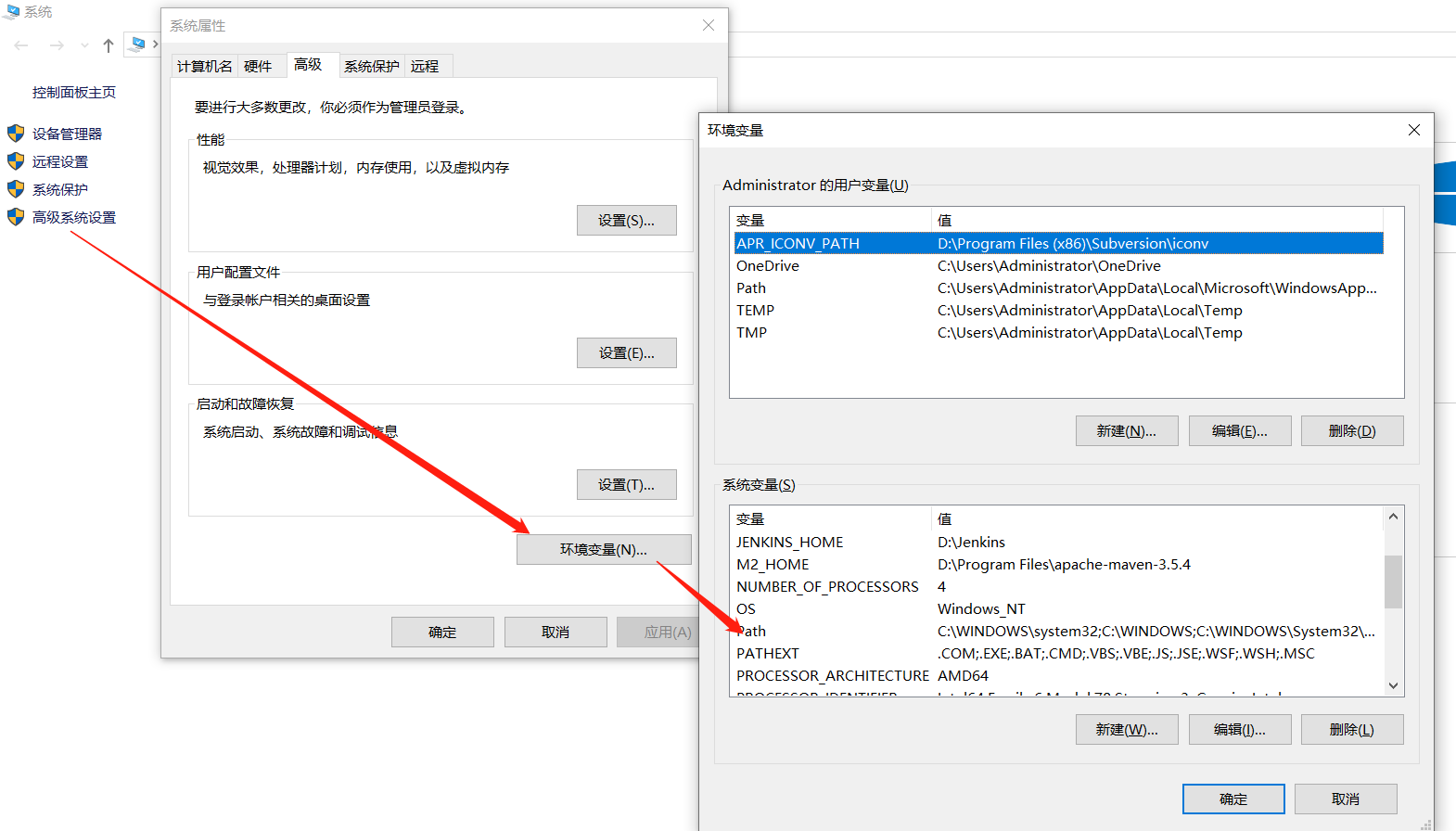The width and height of the screenshot is (1456, 831).
Task: Click the D:\Program Files\apache-maven-3.5.4 value
Action: point(1064,564)
